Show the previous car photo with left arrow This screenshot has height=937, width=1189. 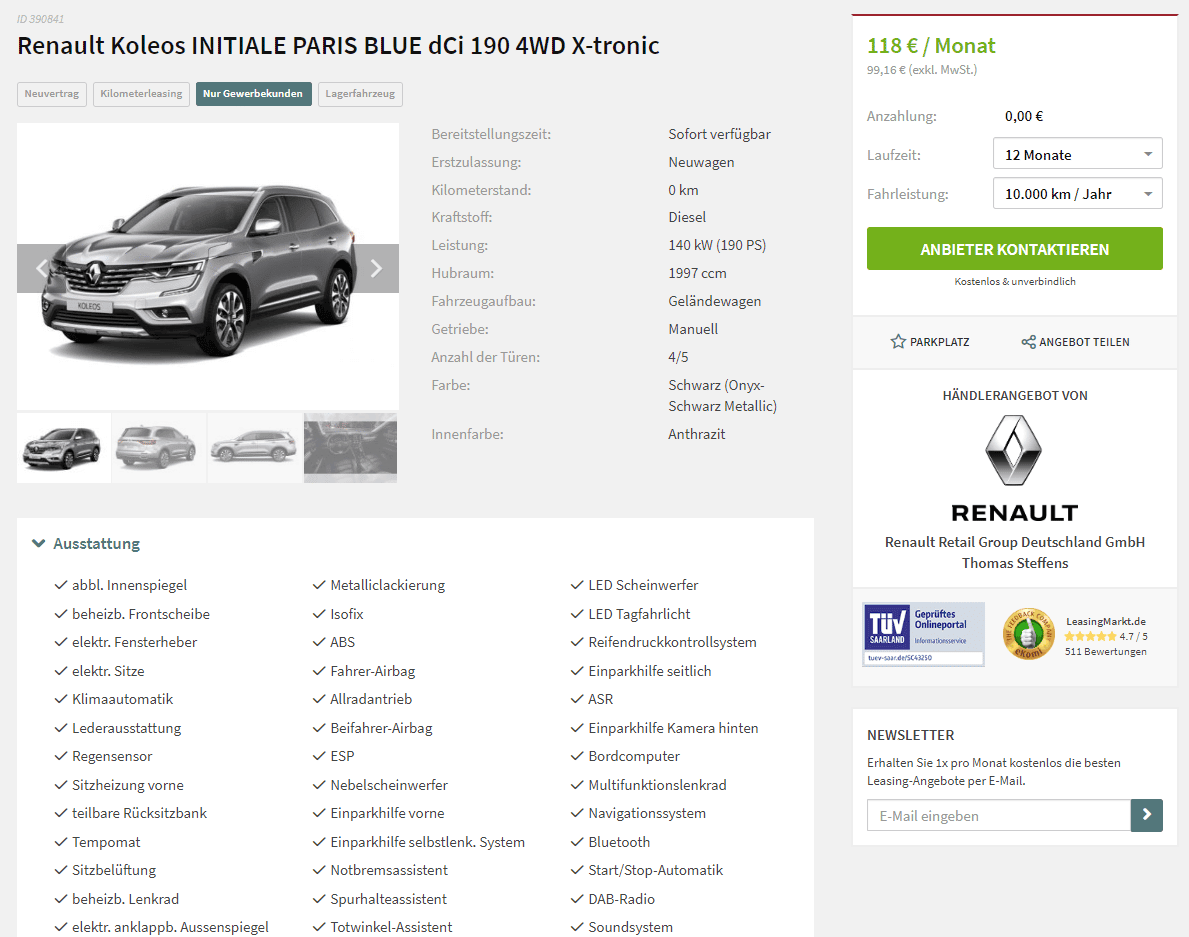(x=42, y=268)
